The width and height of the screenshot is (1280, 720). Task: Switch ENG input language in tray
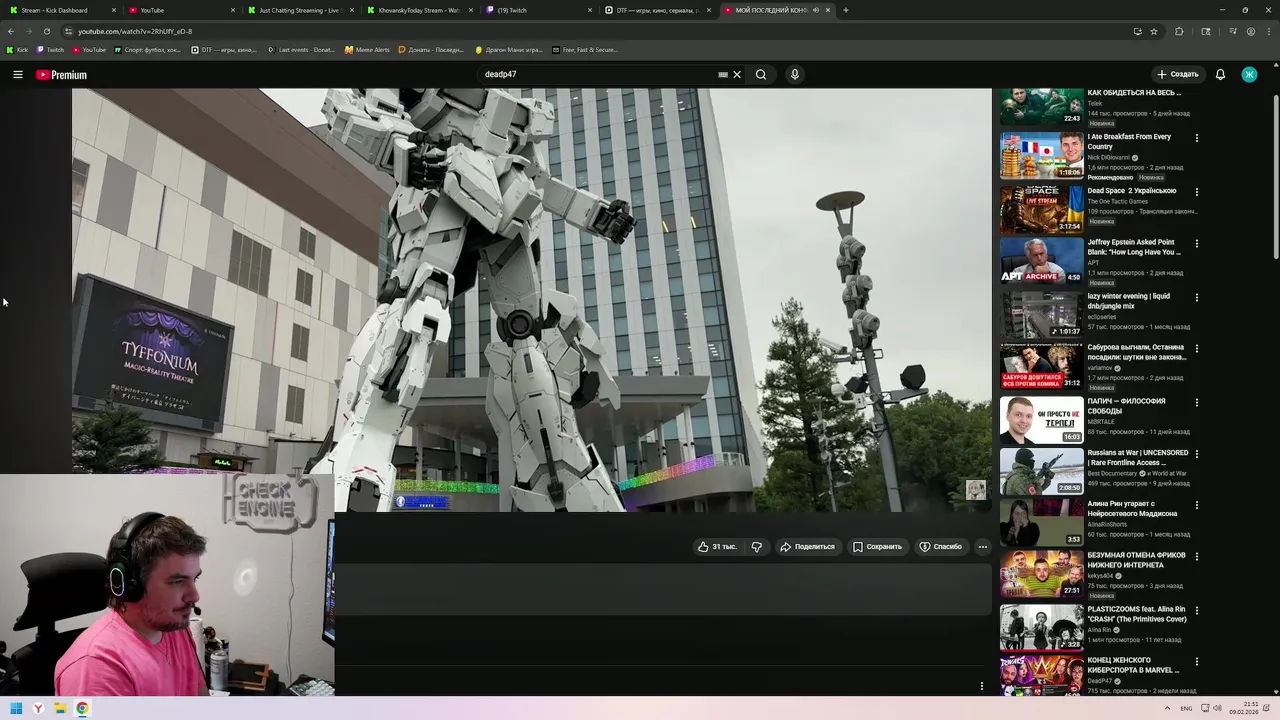click(1186, 708)
